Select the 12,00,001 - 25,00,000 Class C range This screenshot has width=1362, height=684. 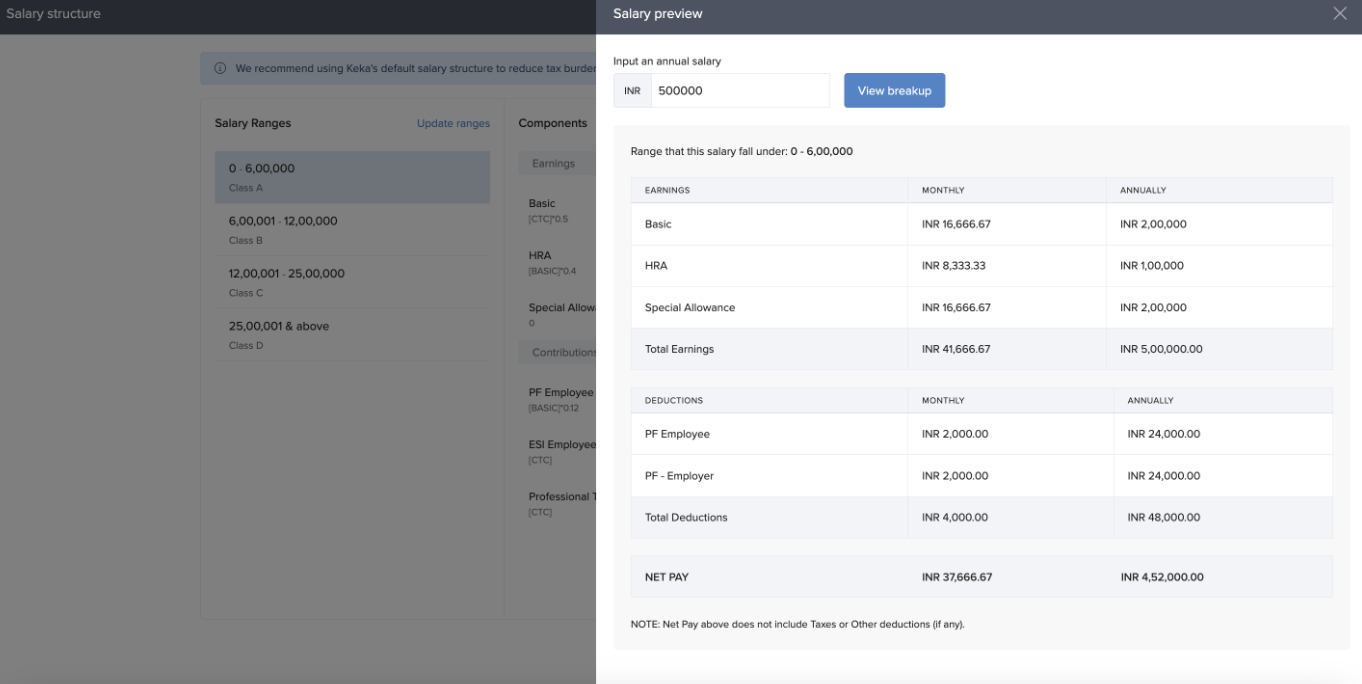coord(352,282)
